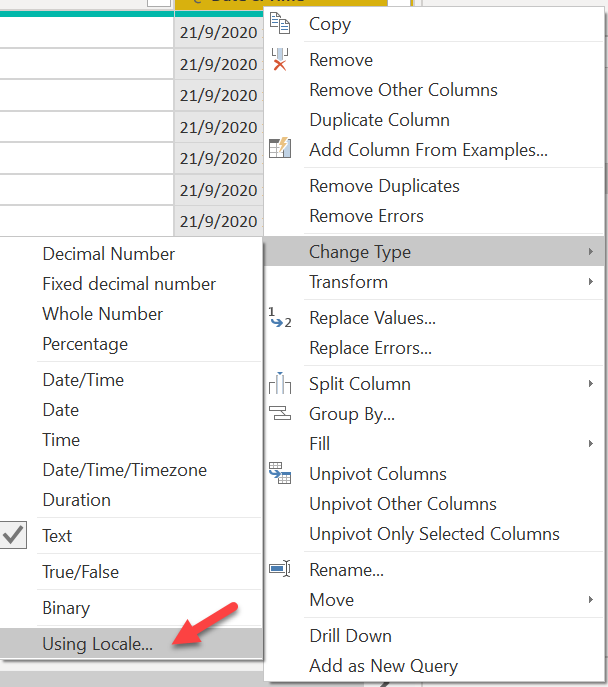Click the Group By icon
This screenshot has height=687, width=608.
279,413
